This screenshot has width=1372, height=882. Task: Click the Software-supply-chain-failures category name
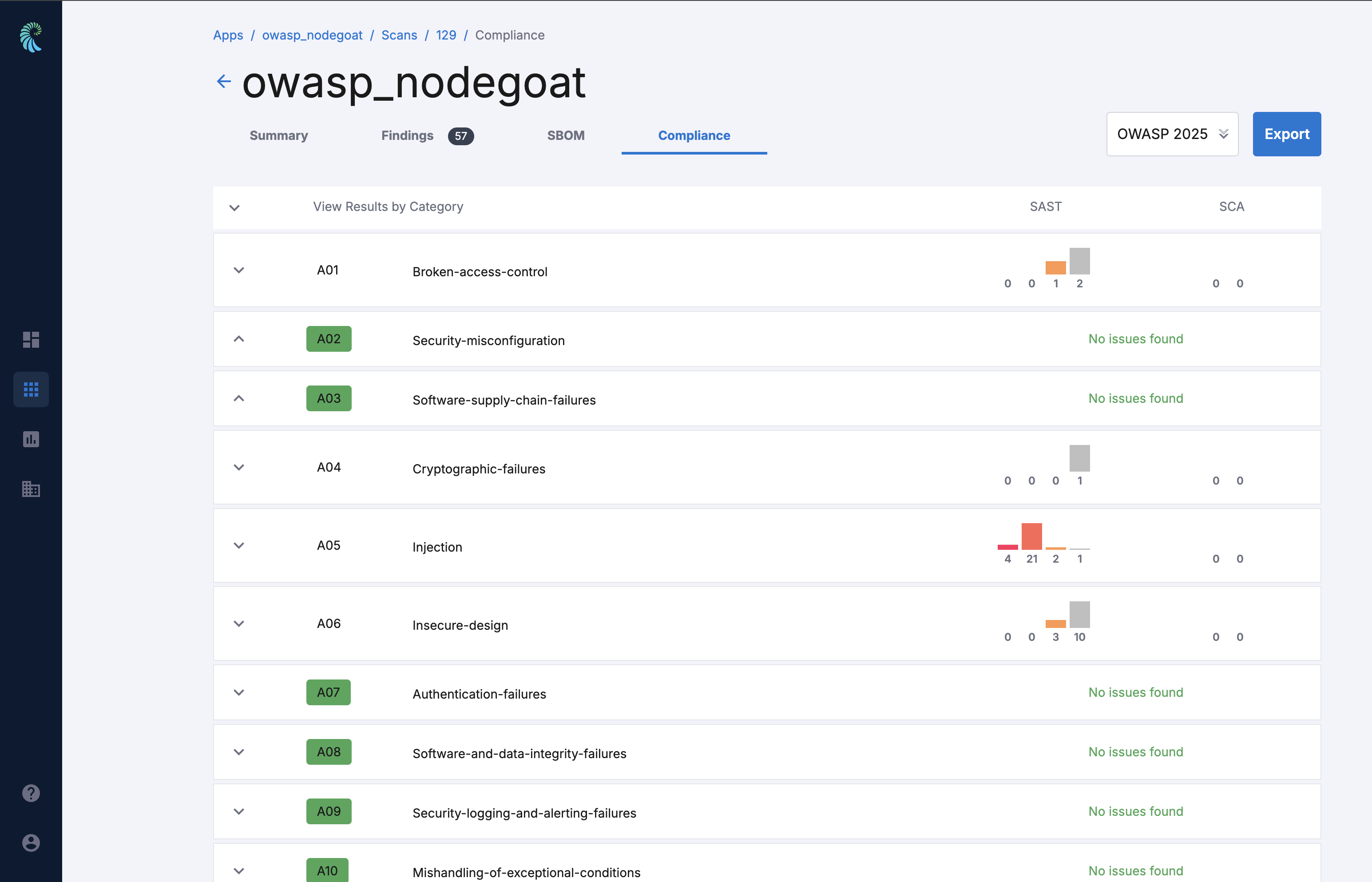pos(504,400)
